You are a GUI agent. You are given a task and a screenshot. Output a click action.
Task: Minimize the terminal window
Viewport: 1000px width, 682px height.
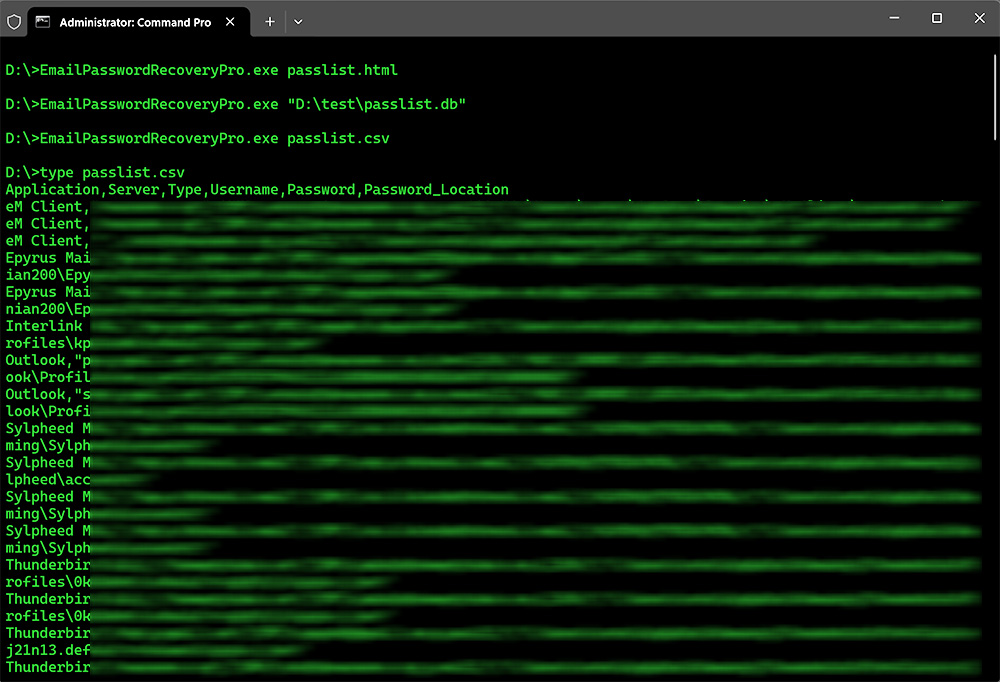pos(893,18)
